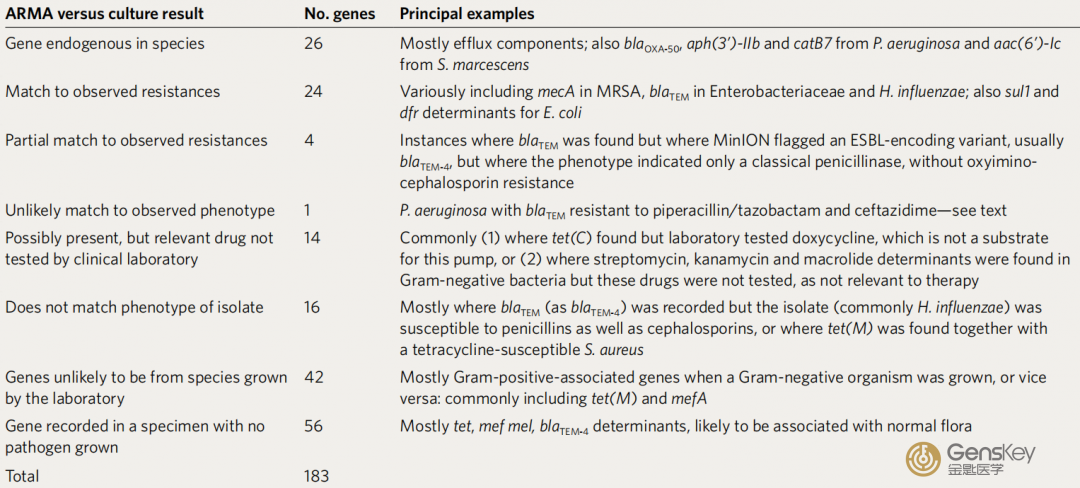The height and width of the screenshot is (488, 1080).
Task: Click the Total value 183
Action: (x=316, y=476)
